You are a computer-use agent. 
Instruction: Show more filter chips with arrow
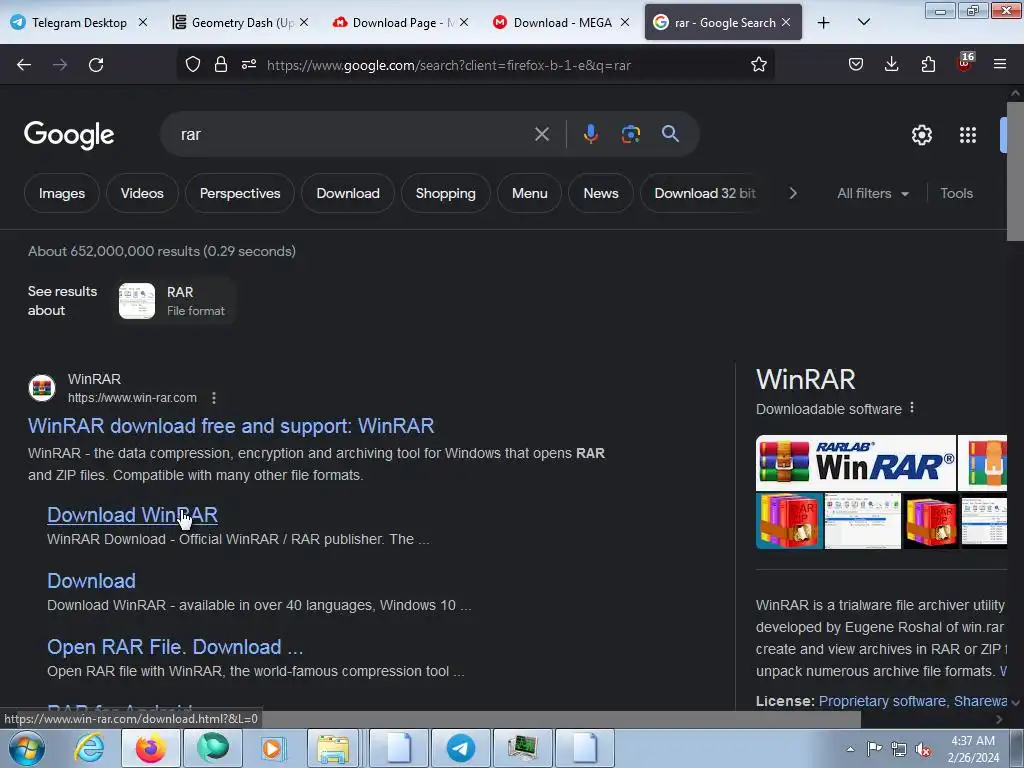793,193
